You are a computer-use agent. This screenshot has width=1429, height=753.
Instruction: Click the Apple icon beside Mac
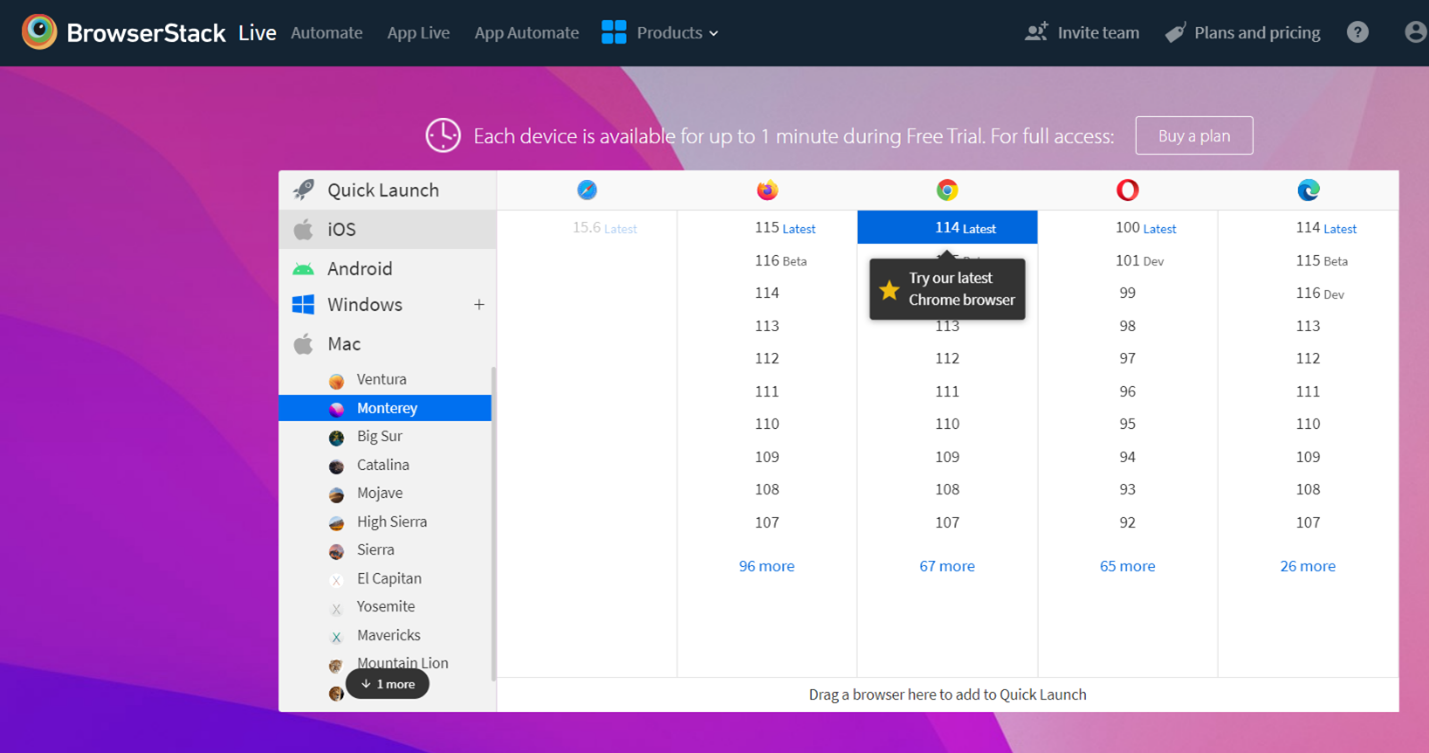click(303, 343)
